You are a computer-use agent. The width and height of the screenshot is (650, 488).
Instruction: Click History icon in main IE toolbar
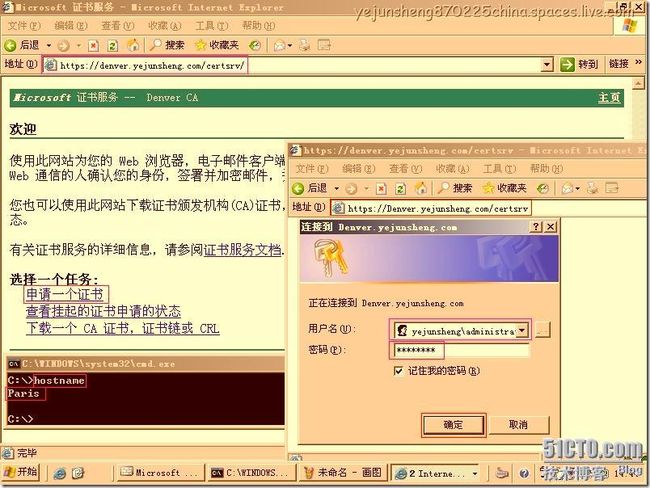click(x=255, y=45)
